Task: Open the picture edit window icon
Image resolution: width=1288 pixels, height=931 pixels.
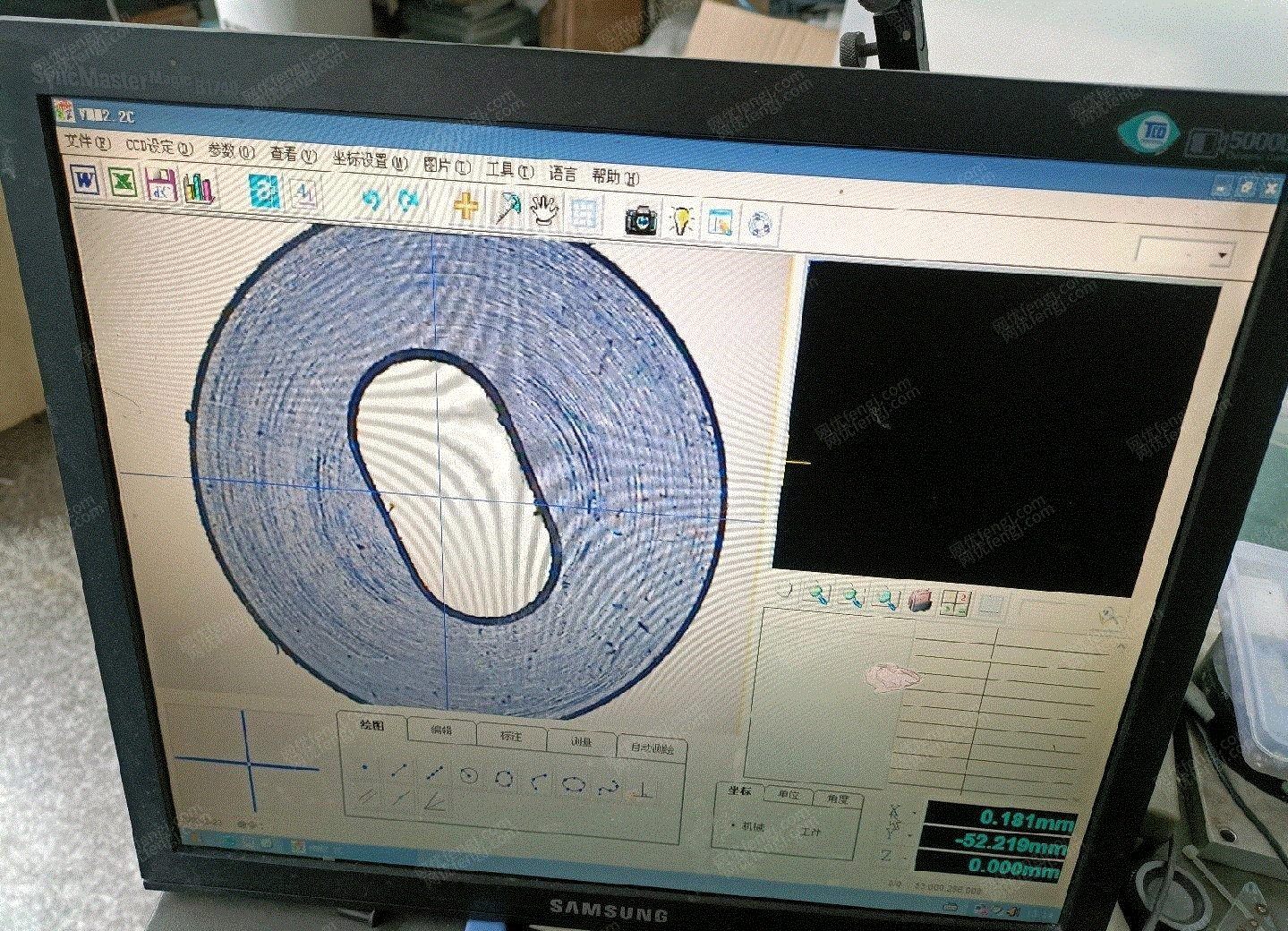Action: pyautogui.click(x=721, y=222)
